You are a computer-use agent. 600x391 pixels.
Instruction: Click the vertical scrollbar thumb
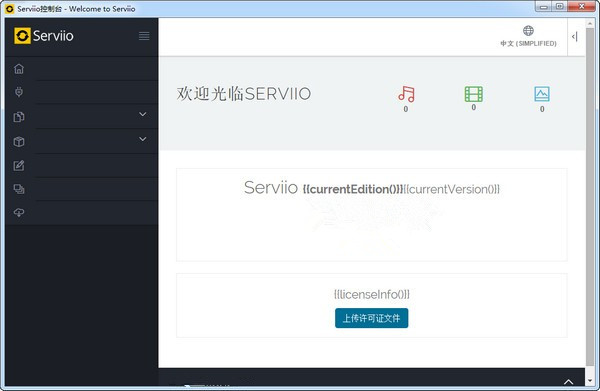click(x=590, y=196)
